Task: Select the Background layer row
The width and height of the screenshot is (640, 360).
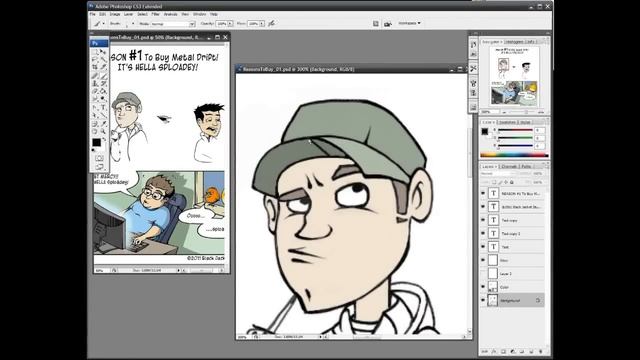Action: coord(513,300)
